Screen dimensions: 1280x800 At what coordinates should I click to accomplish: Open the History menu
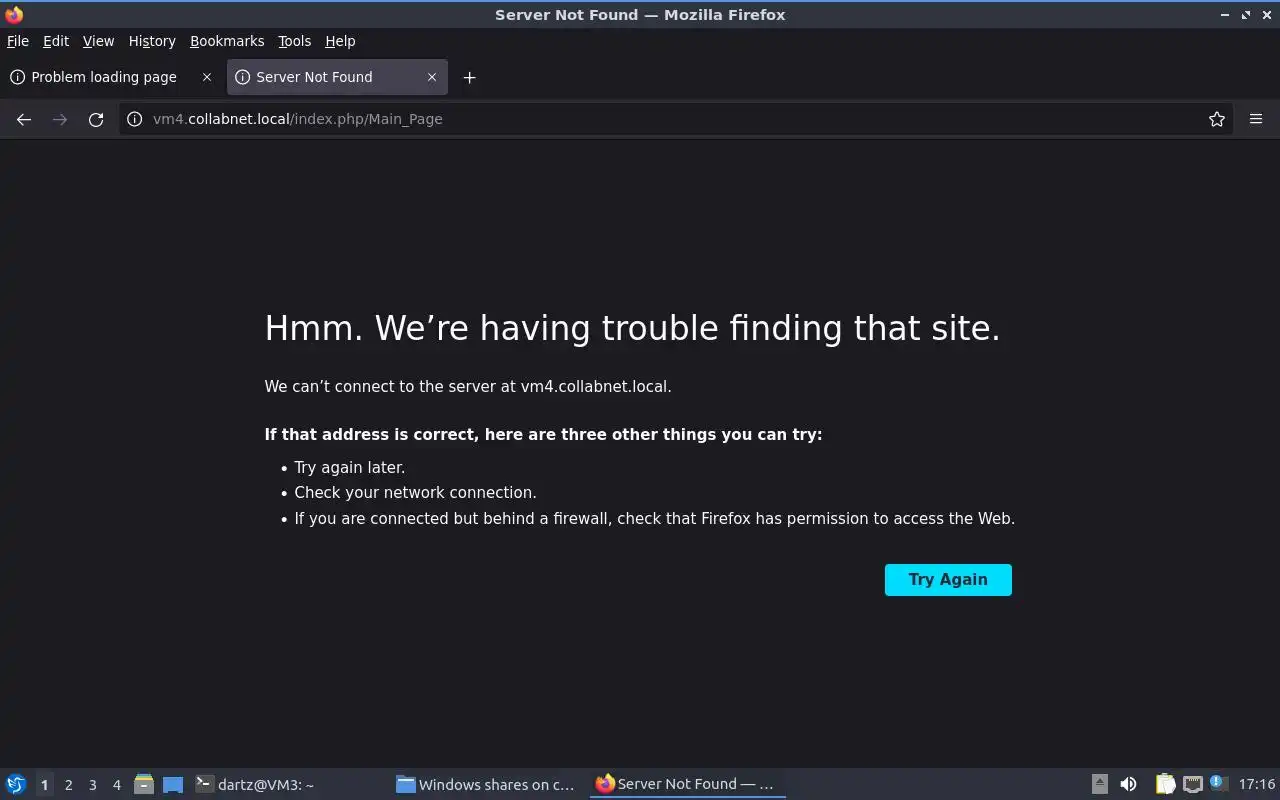click(152, 41)
